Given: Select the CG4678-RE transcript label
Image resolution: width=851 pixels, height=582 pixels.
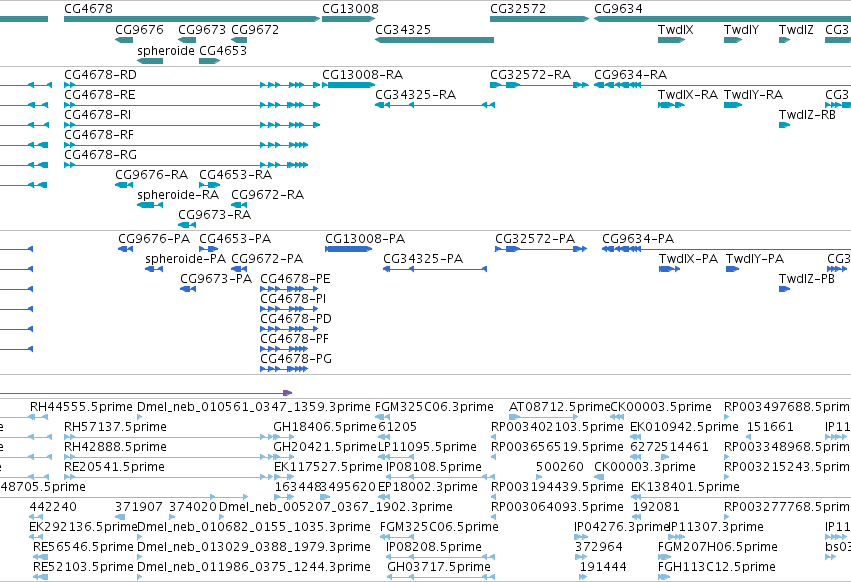Looking at the screenshot, I should point(100,94).
